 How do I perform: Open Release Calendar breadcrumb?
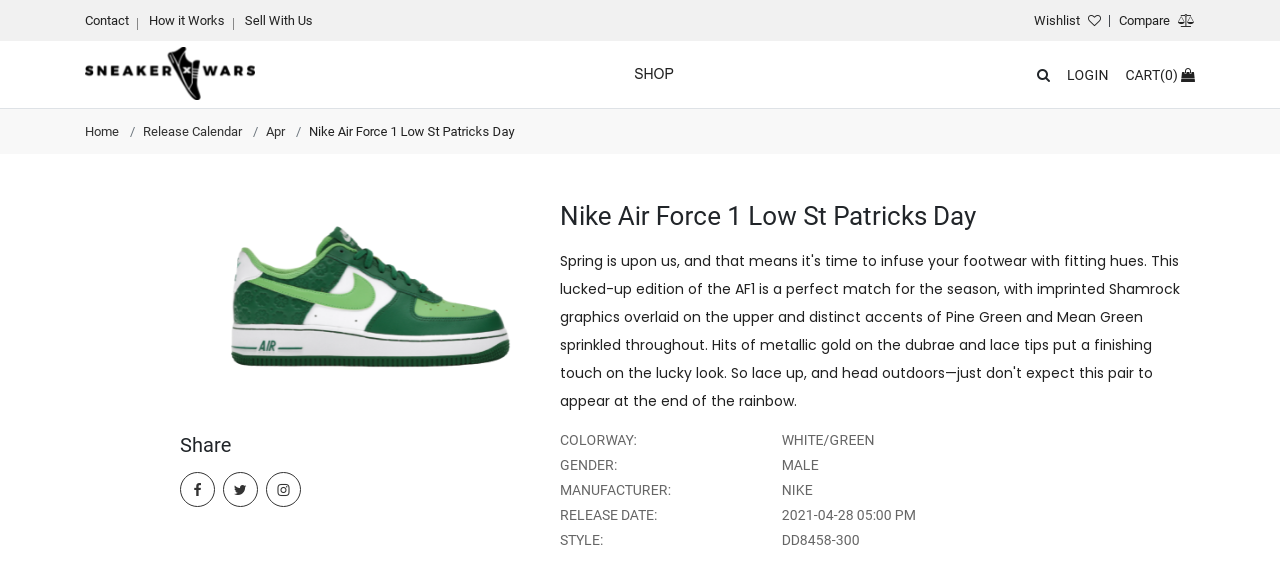(x=192, y=132)
